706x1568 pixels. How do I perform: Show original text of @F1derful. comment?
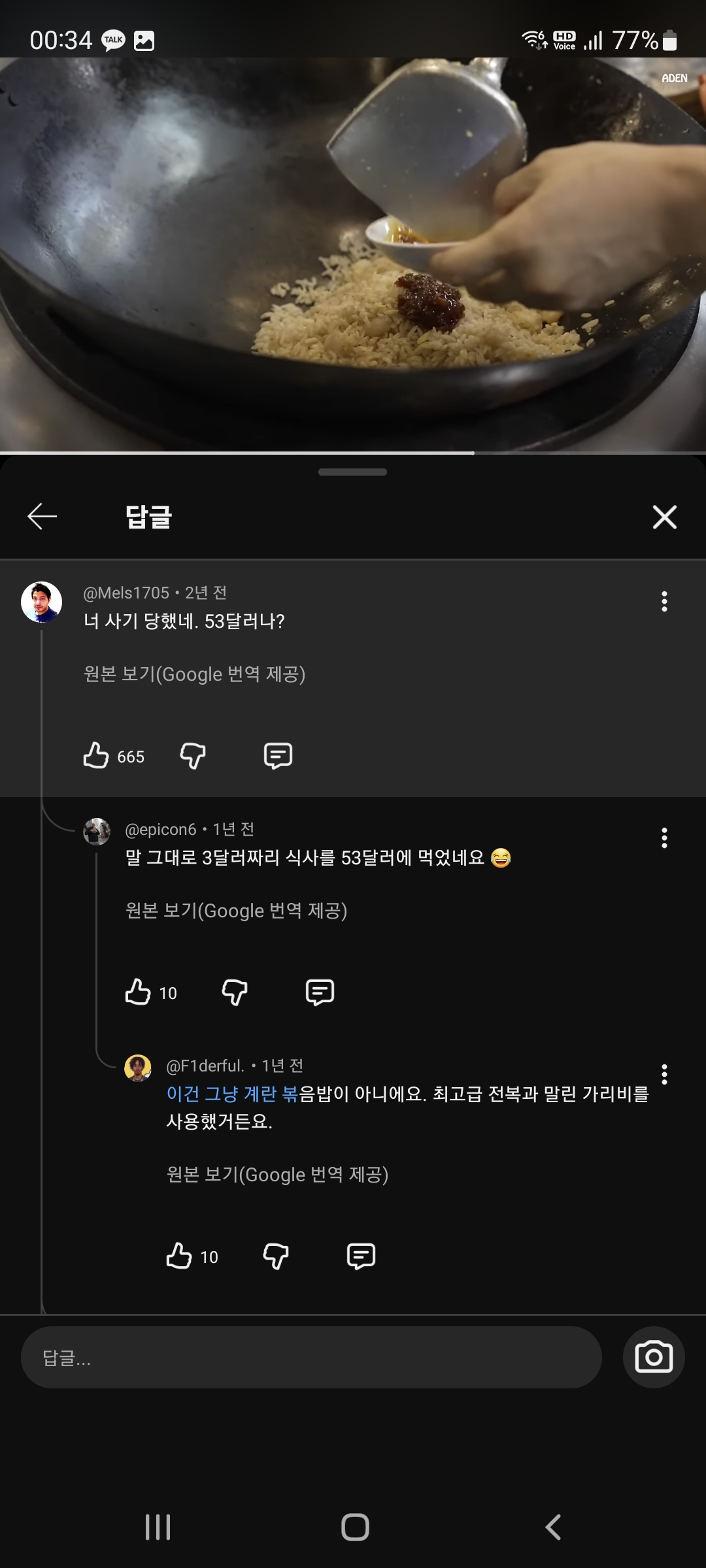(x=278, y=1175)
